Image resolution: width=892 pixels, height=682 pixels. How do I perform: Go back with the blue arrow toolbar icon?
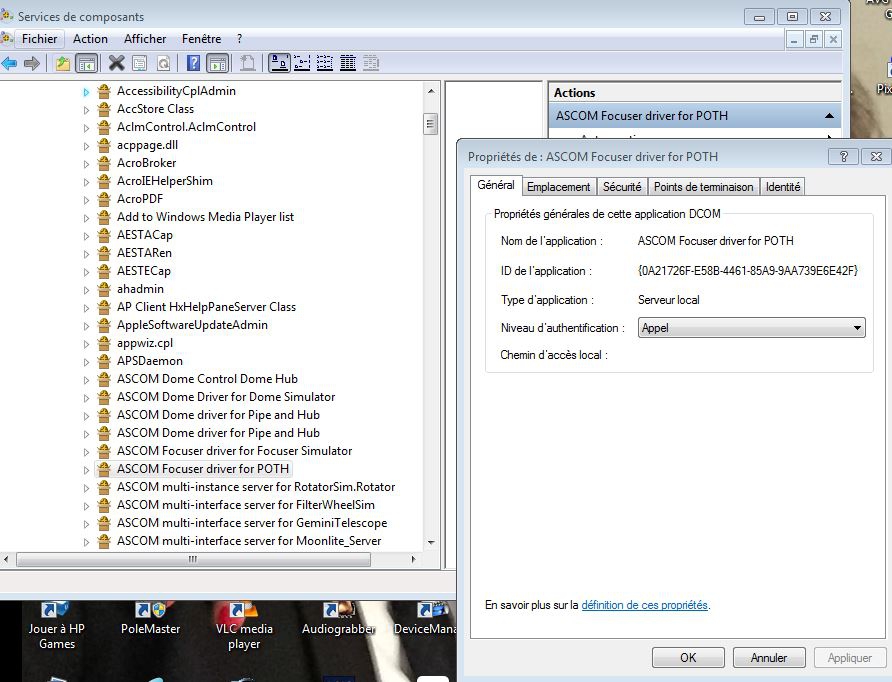pyautogui.click(x=9, y=63)
